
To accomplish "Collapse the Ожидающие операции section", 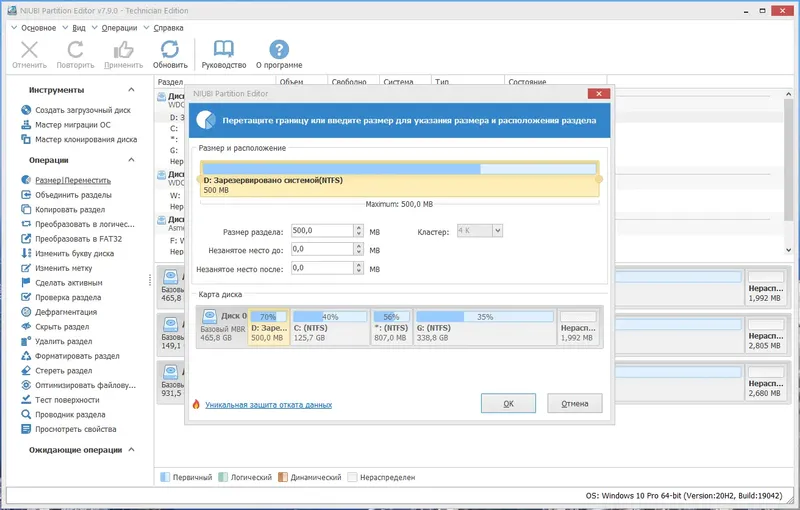I will pos(131,450).
